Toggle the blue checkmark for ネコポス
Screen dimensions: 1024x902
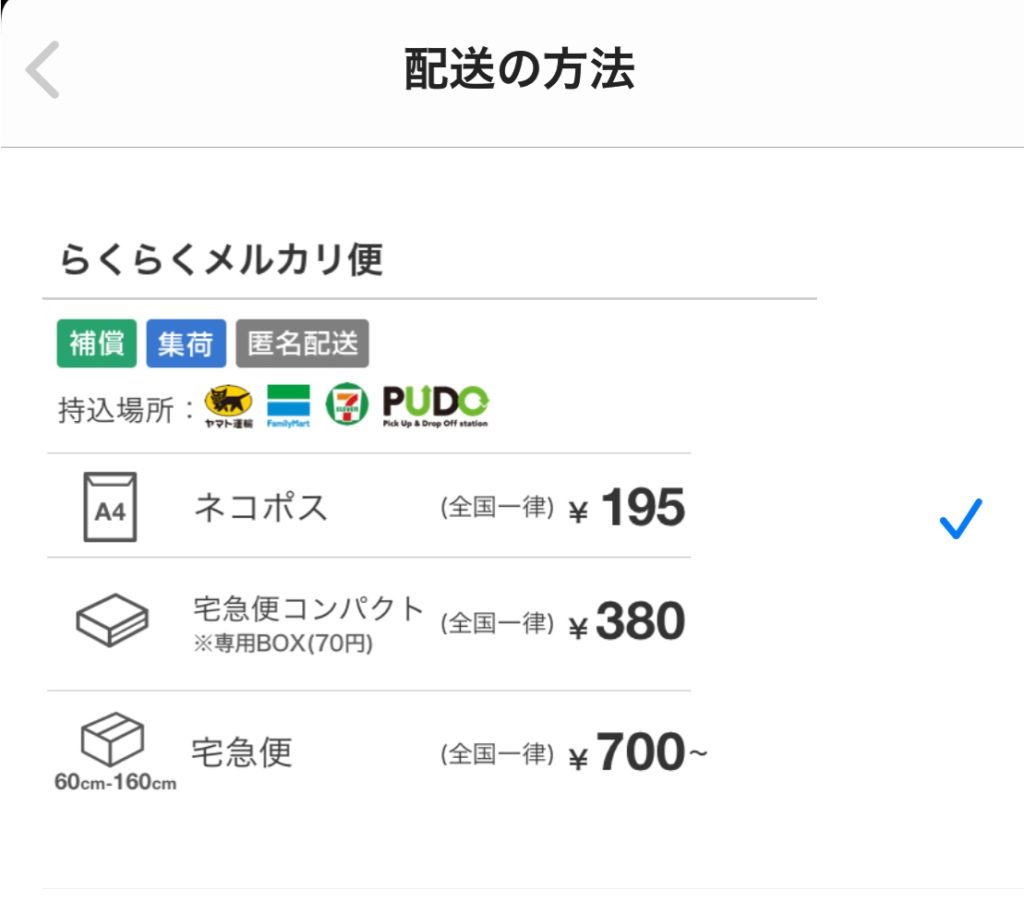(961, 518)
